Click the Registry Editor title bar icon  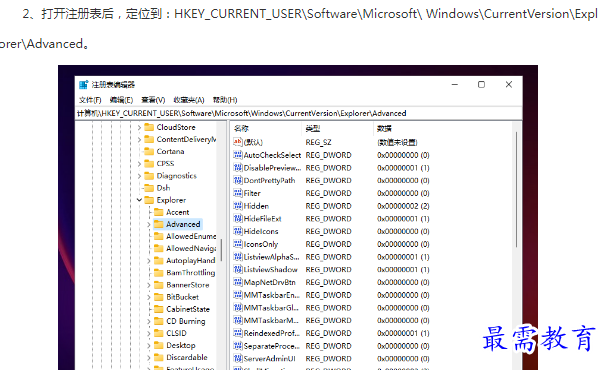pos(83,85)
